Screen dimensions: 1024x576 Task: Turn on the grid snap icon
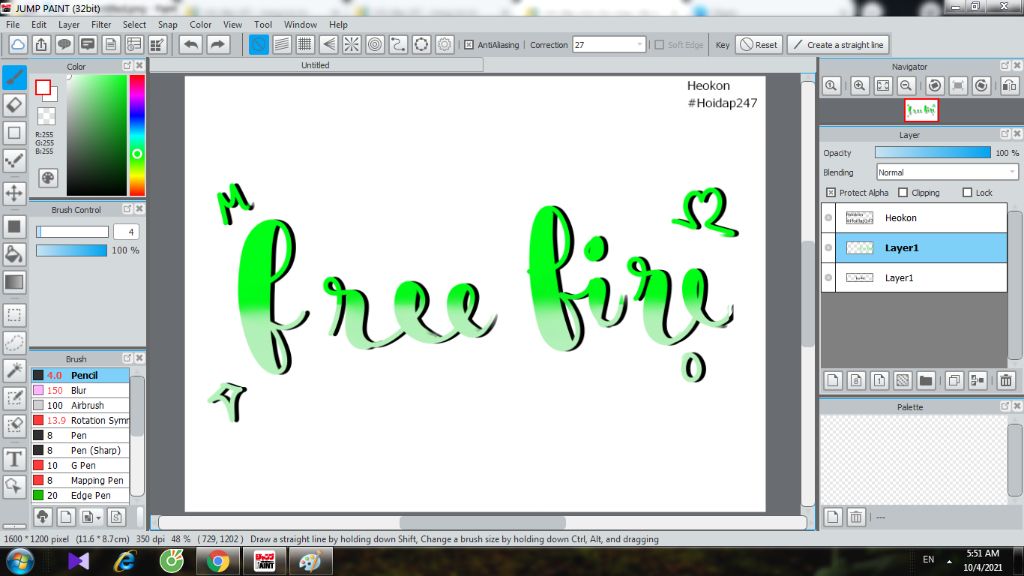(x=305, y=44)
